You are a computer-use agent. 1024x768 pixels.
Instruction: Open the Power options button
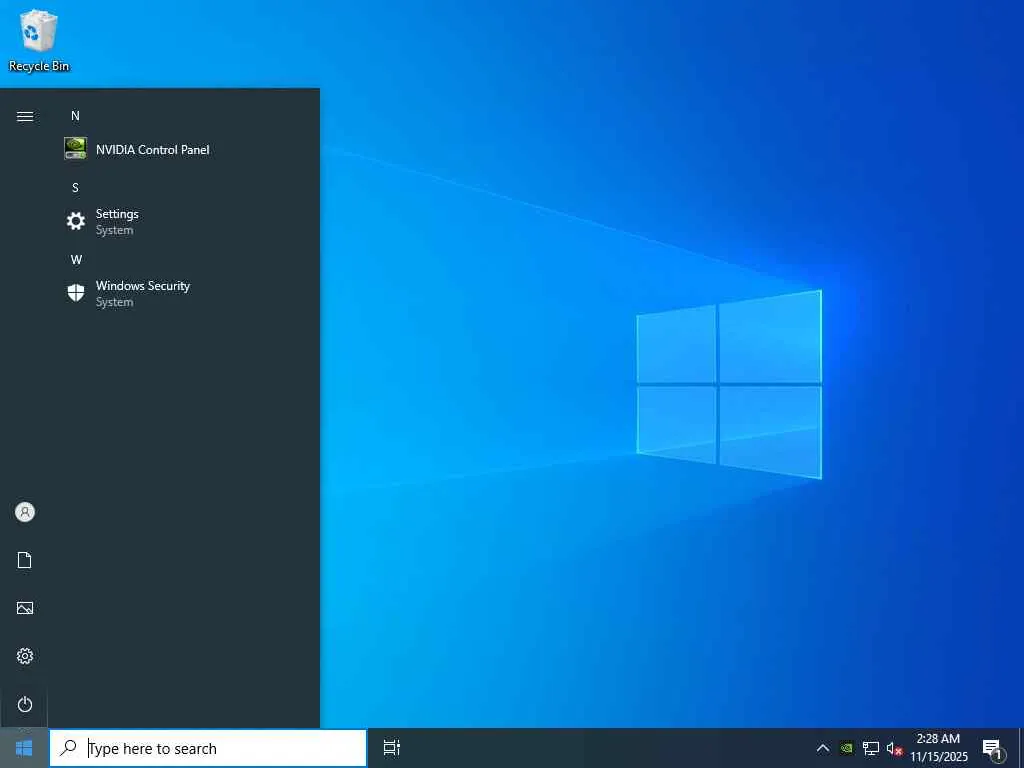coord(25,704)
